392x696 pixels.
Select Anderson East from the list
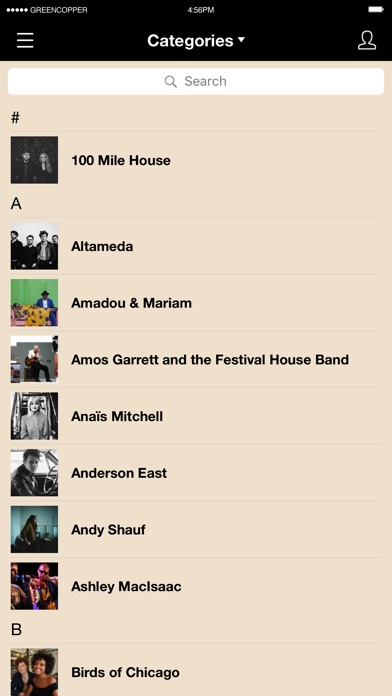pos(196,473)
